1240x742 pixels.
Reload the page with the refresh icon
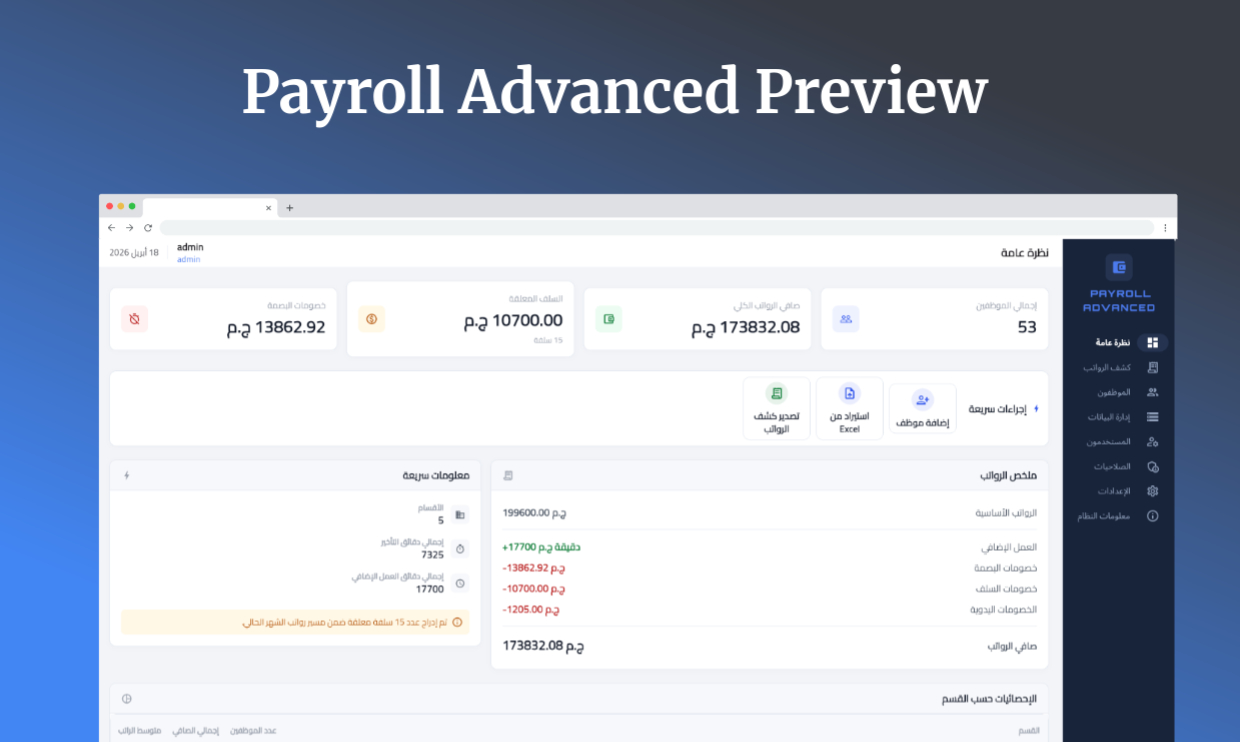tap(148, 228)
